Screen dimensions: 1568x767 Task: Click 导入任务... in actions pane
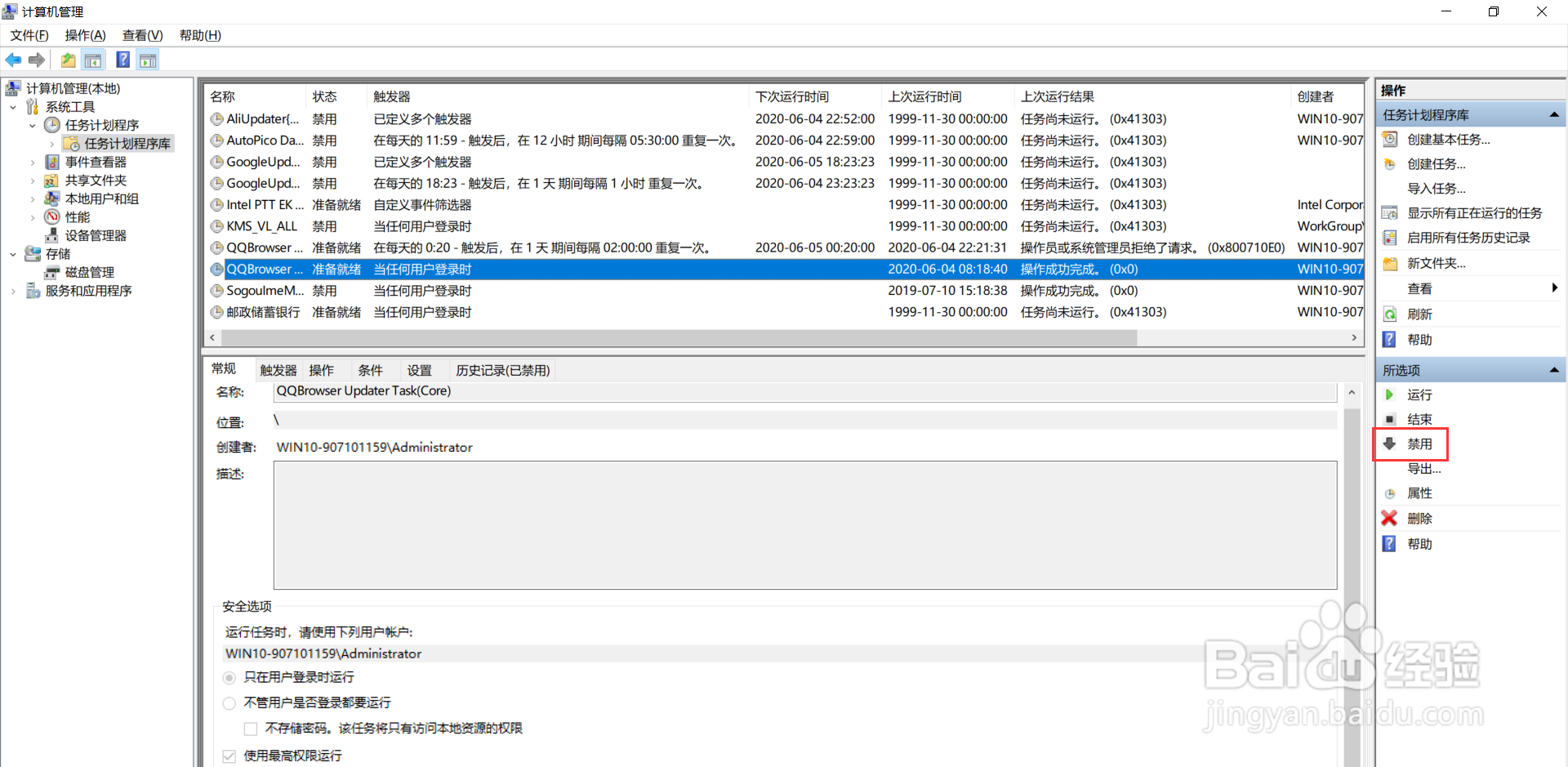pos(1437,189)
